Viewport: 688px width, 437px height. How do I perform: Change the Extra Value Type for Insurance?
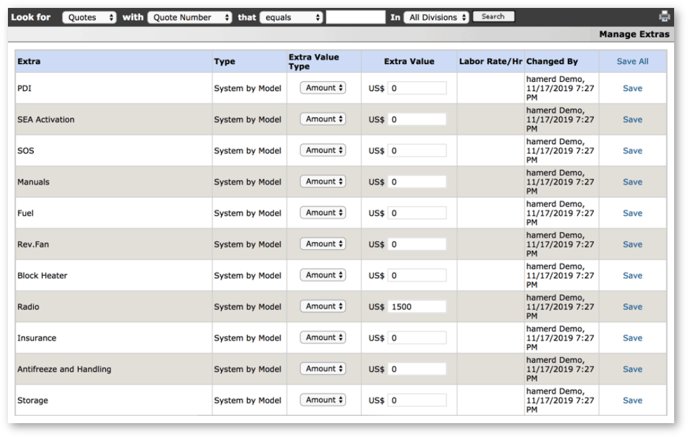pos(323,338)
